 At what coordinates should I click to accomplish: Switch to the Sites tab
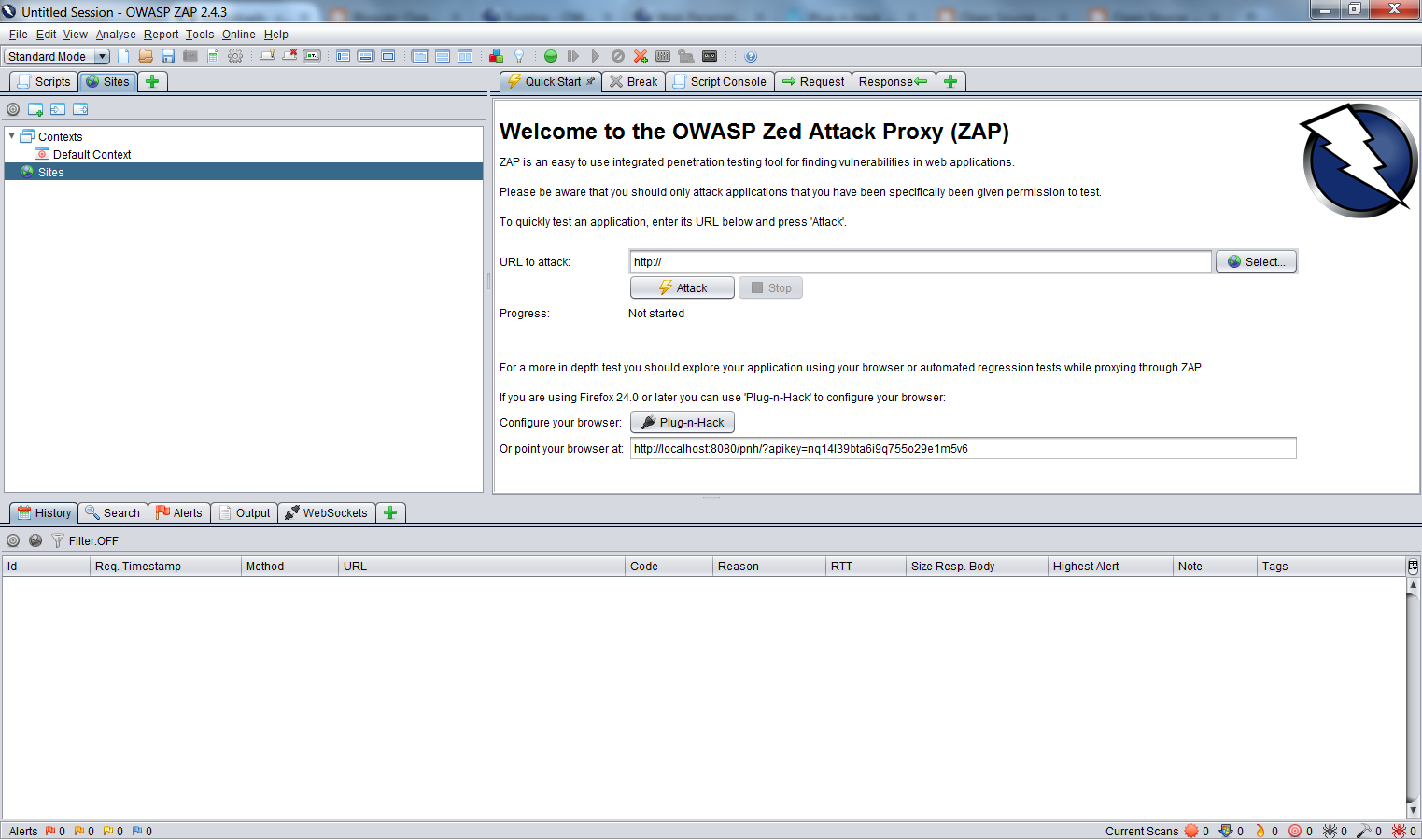pyautogui.click(x=108, y=82)
